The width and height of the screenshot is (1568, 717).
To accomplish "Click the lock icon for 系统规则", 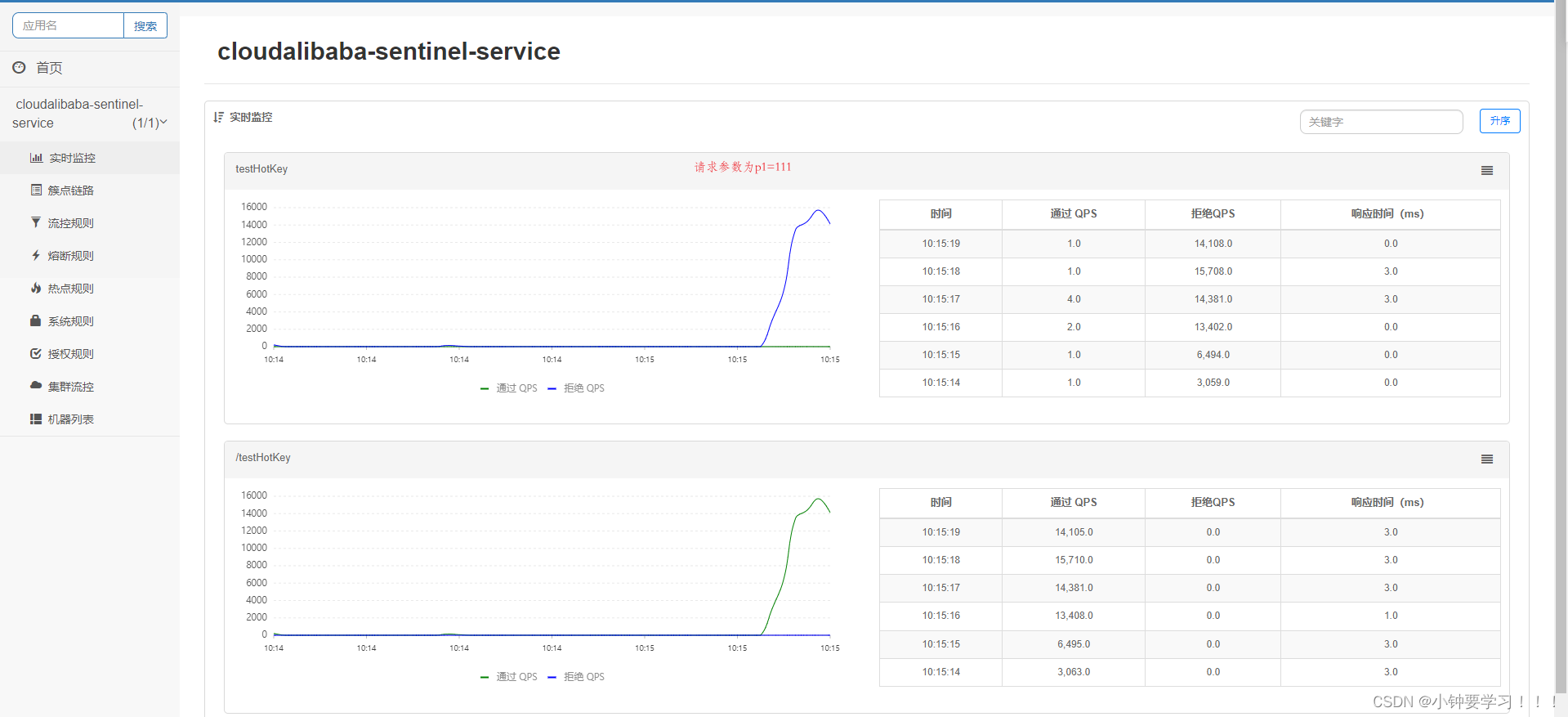I will [x=36, y=320].
